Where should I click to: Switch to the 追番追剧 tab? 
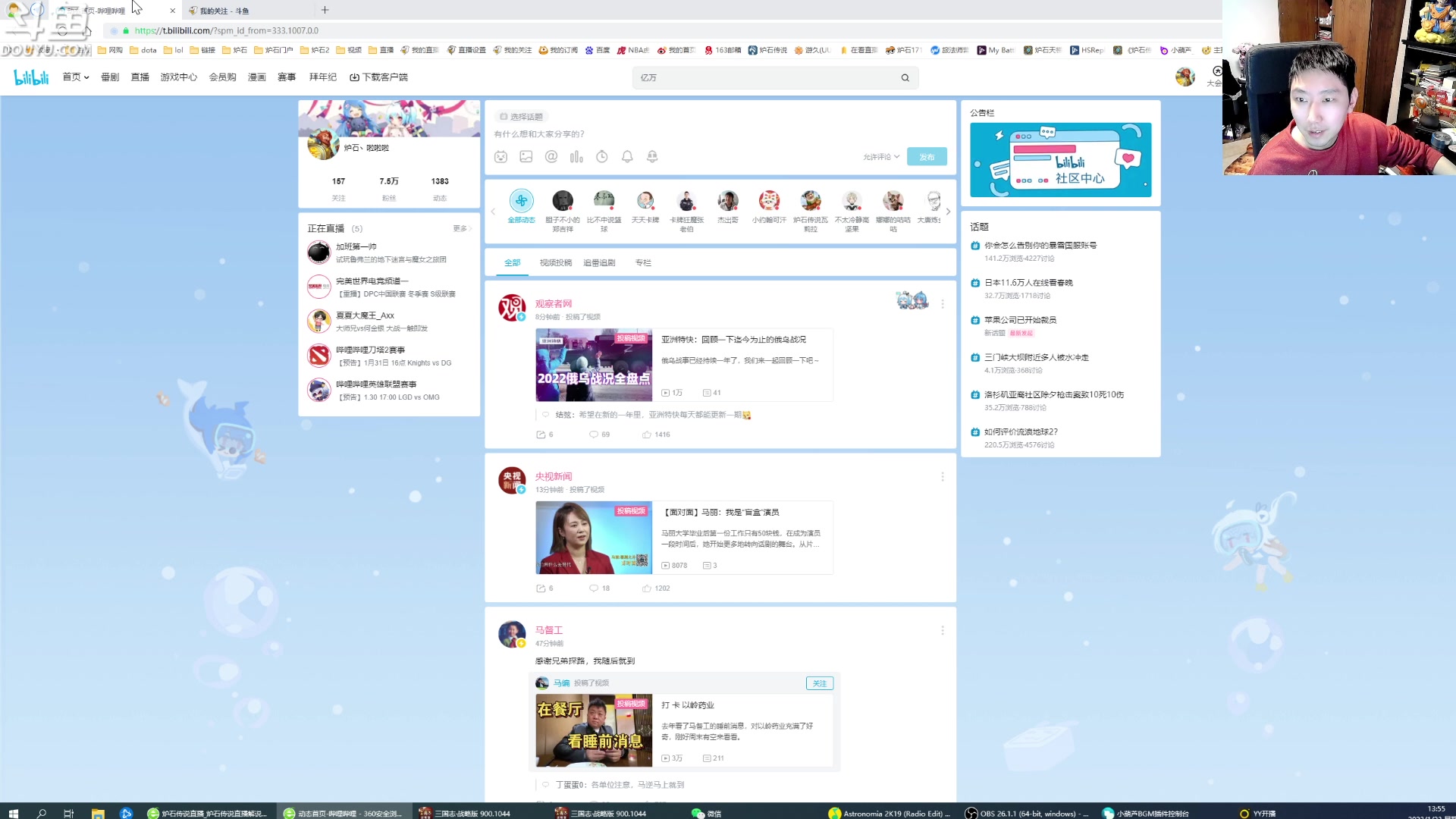coord(599,263)
